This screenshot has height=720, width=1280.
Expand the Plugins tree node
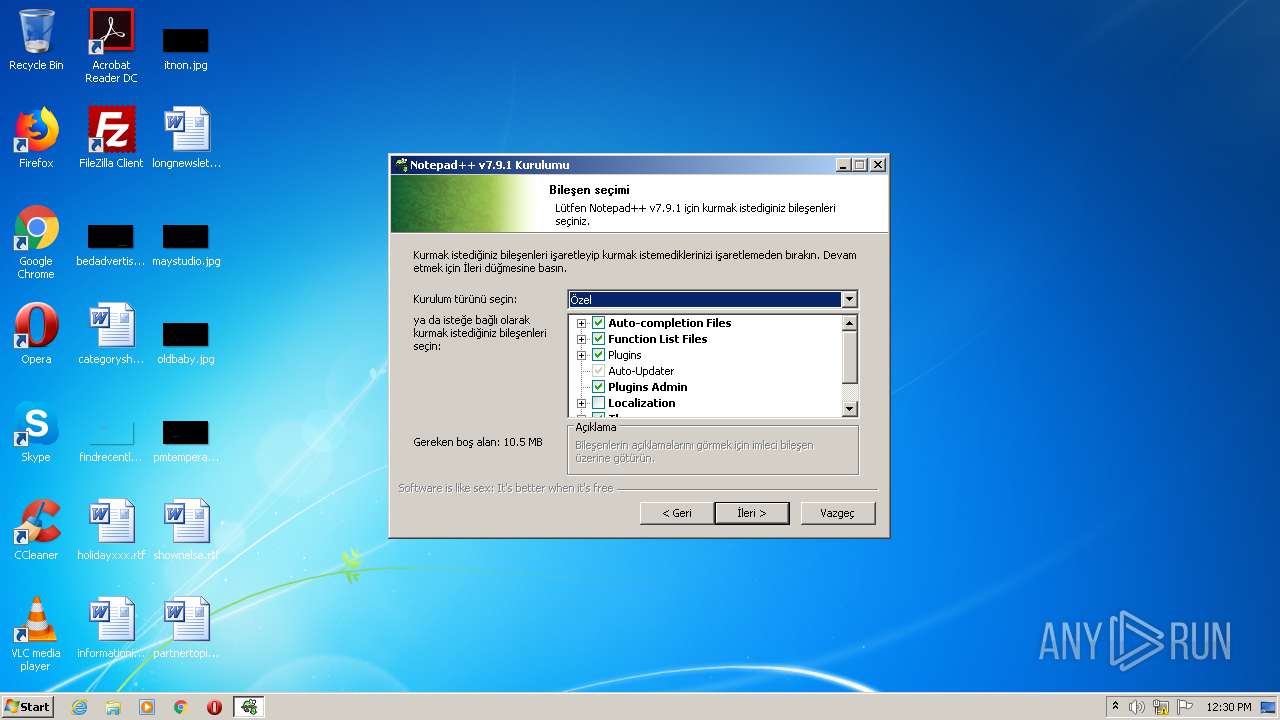pos(581,355)
